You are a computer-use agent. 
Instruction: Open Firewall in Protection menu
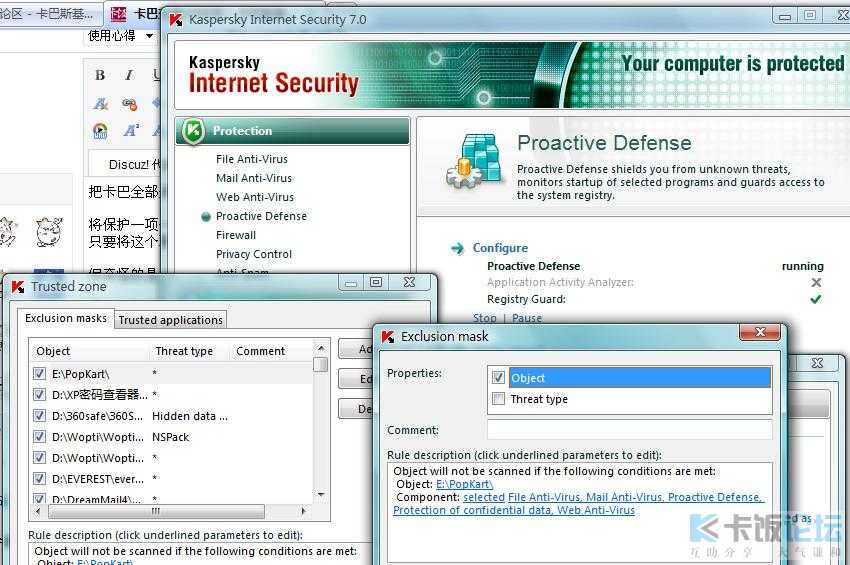[236, 235]
